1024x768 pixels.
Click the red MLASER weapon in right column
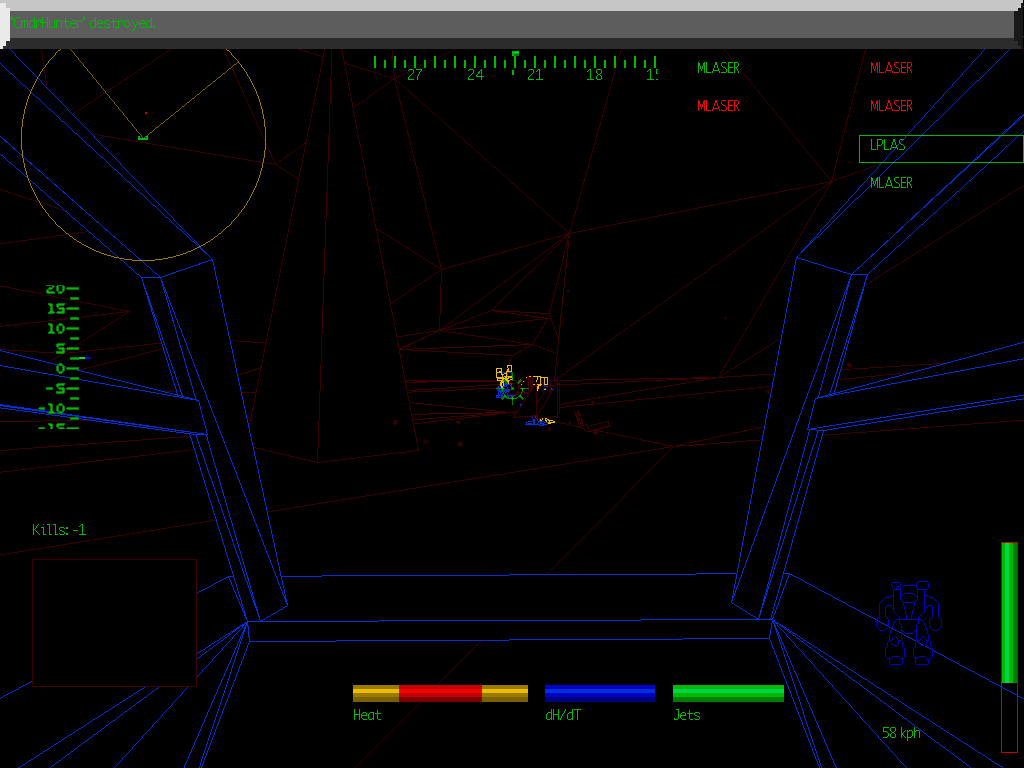tap(891, 68)
